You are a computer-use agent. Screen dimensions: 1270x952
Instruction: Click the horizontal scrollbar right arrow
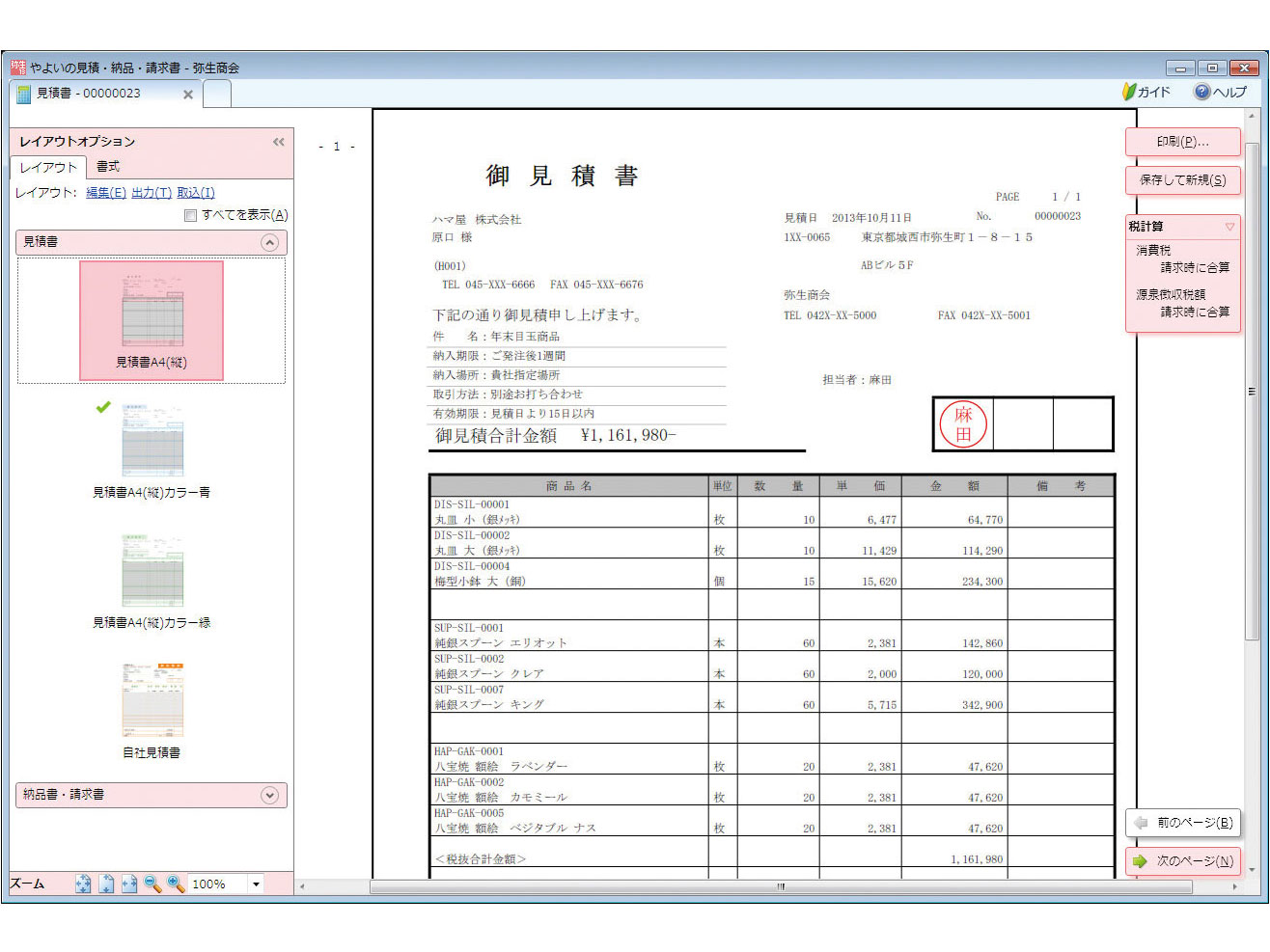tap(1234, 885)
